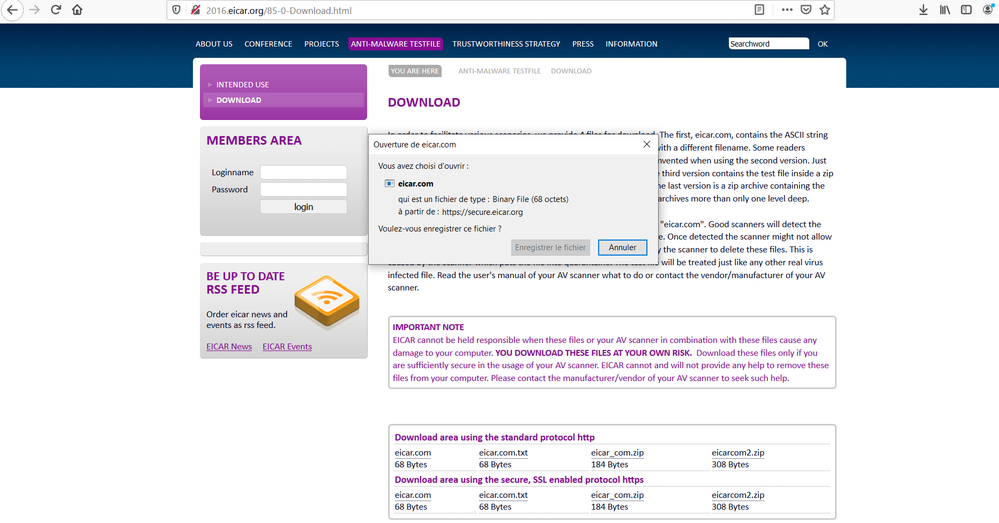Click the RSS feed orange icon
This screenshot has height=523, width=999.
click(327, 301)
